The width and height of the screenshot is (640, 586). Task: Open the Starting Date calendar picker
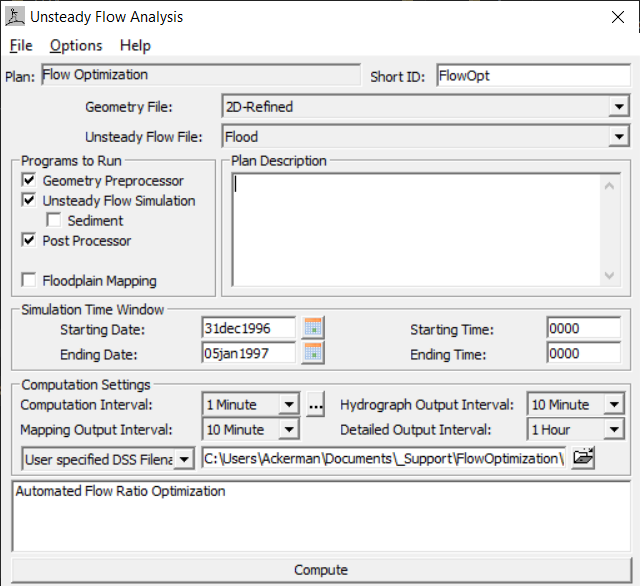(313, 328)
